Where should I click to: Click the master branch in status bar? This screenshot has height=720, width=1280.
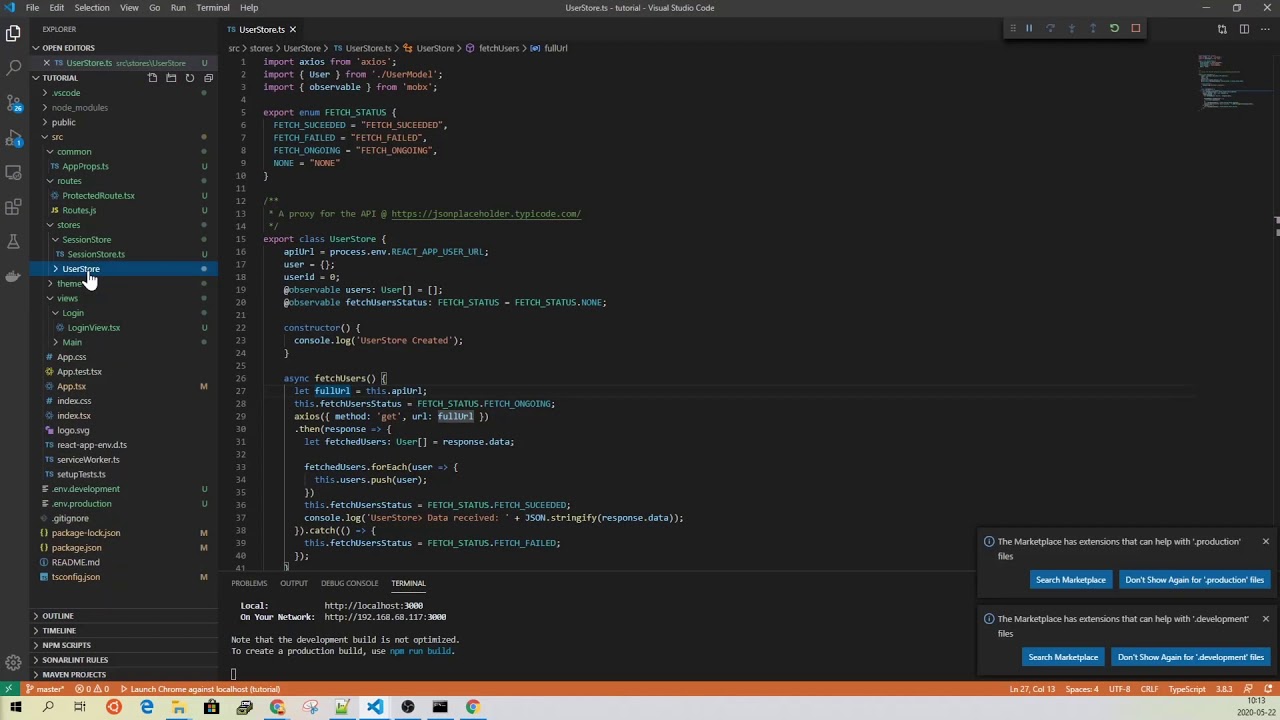44,689
